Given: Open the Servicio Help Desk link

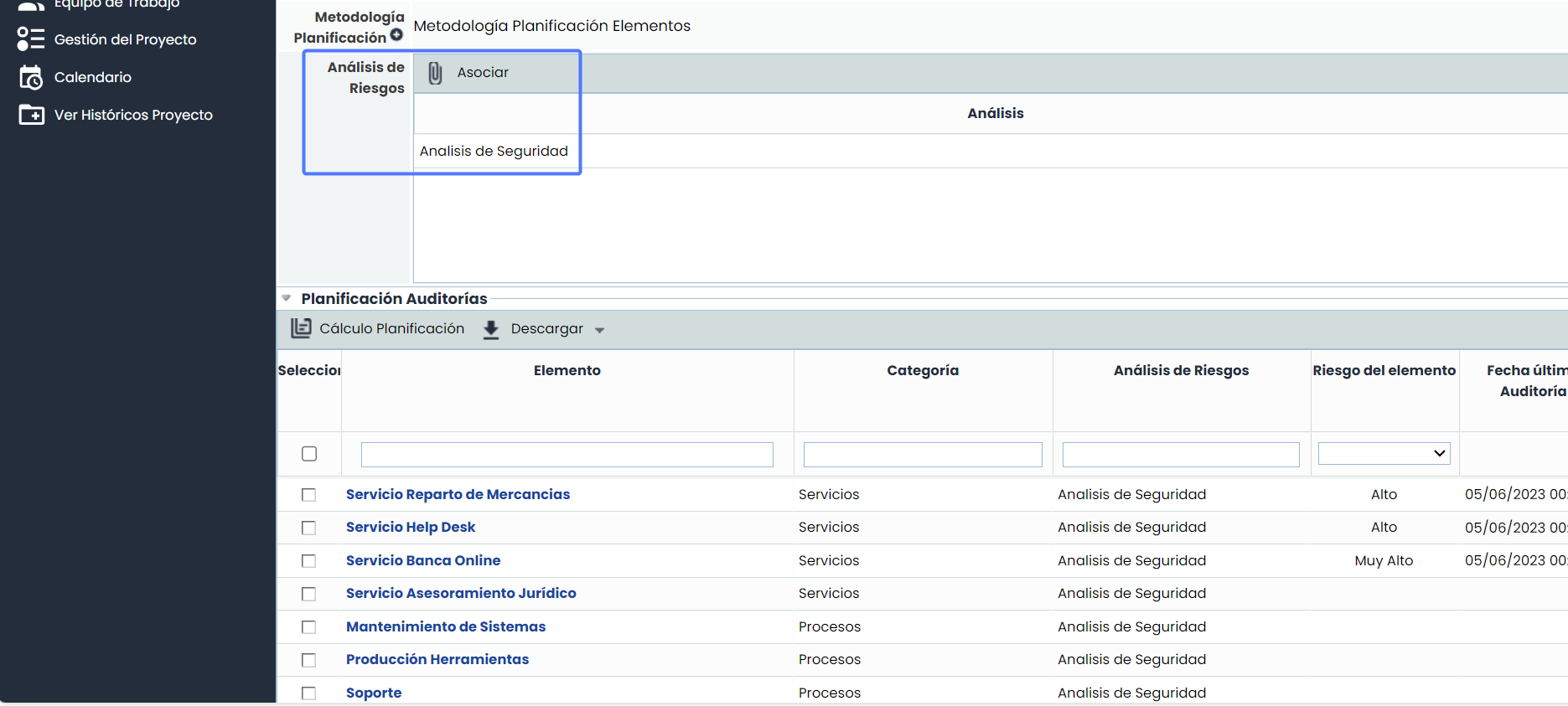Looking at the screenshot, I should (410, 527).
